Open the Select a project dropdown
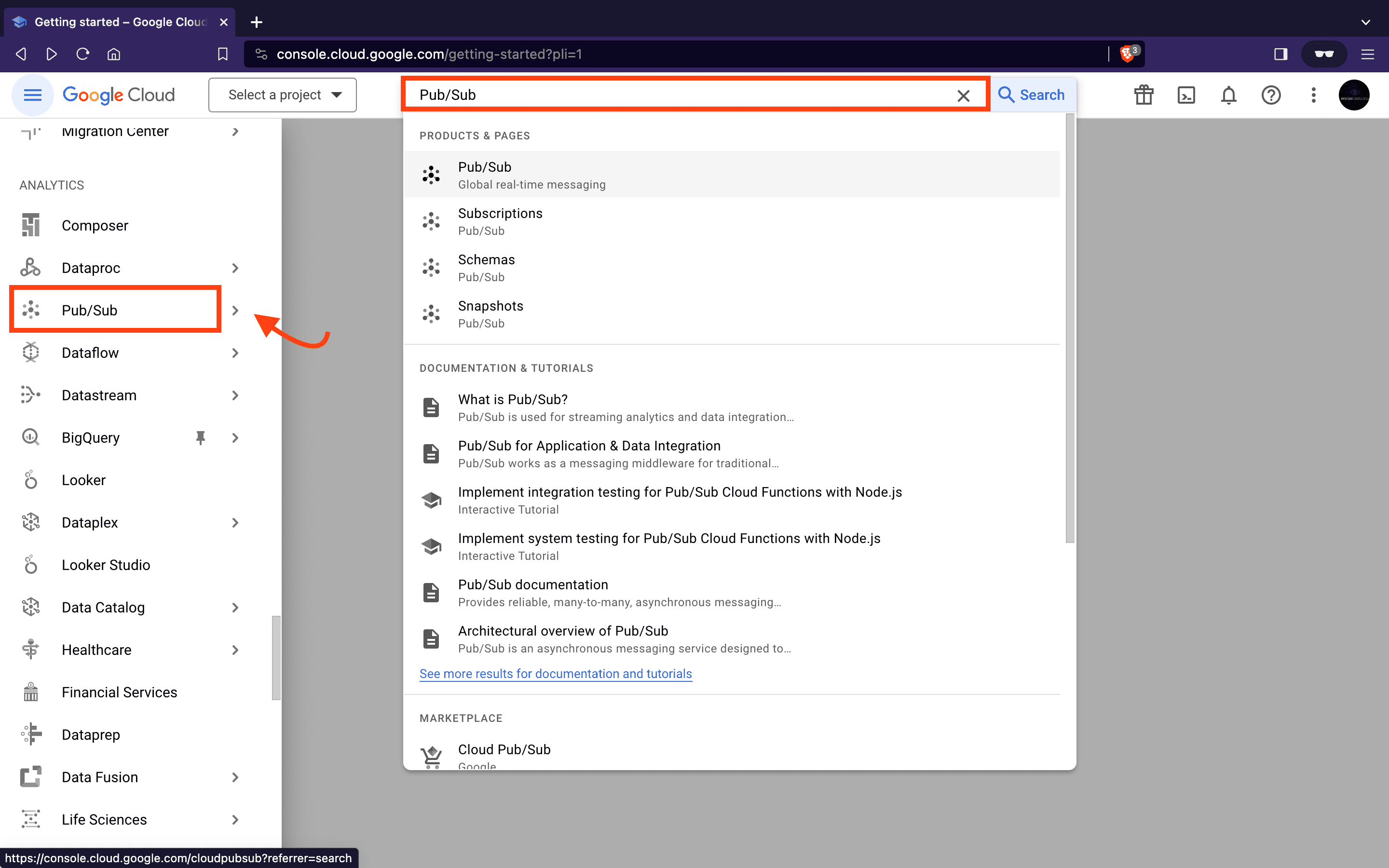The image size is (1389, 868). (283, 95)
